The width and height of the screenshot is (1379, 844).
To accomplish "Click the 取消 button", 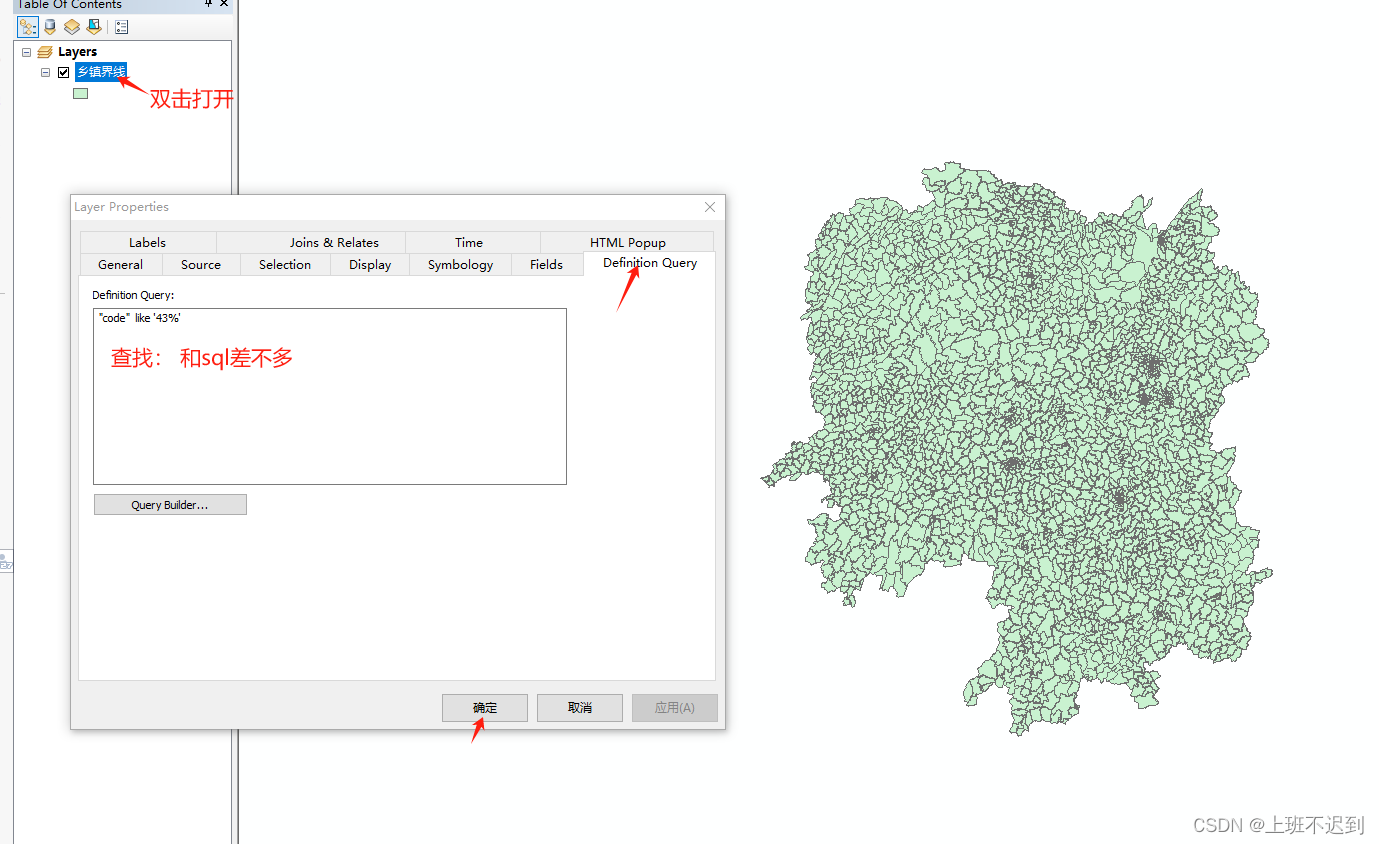I will click(x=579, y=707).
